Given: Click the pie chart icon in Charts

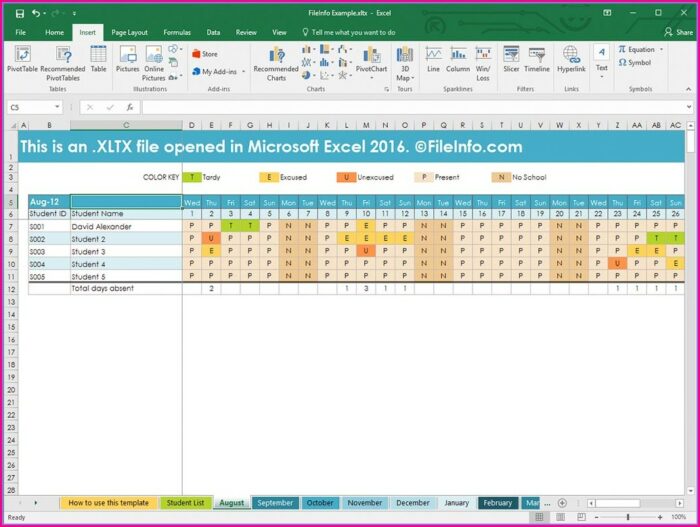Looking at the screenshot, I should coord(306,75).
